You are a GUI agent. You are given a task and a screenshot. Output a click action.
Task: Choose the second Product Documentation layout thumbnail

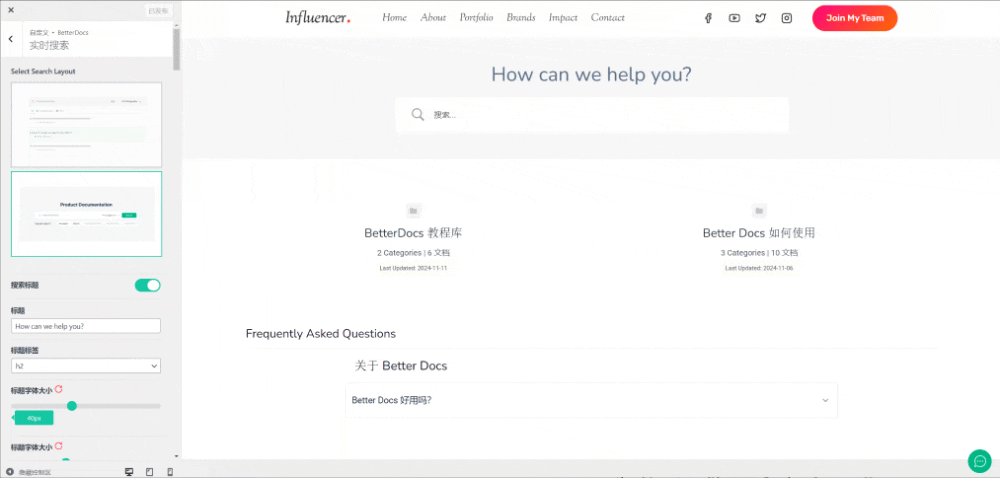coord(86,214)
